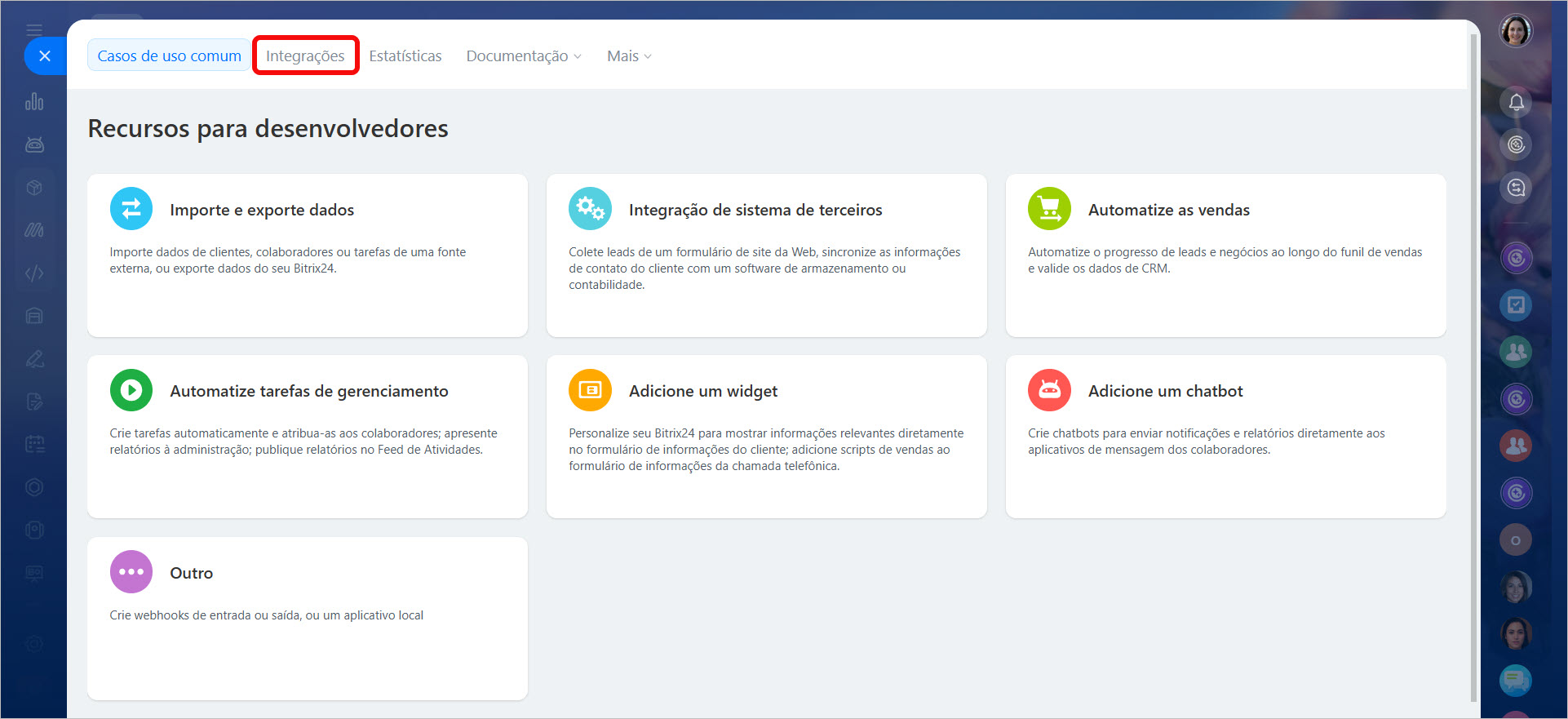Click the storefront icon in left sidebar
This screenshot has height=719, width=1568.
point(34,316)
